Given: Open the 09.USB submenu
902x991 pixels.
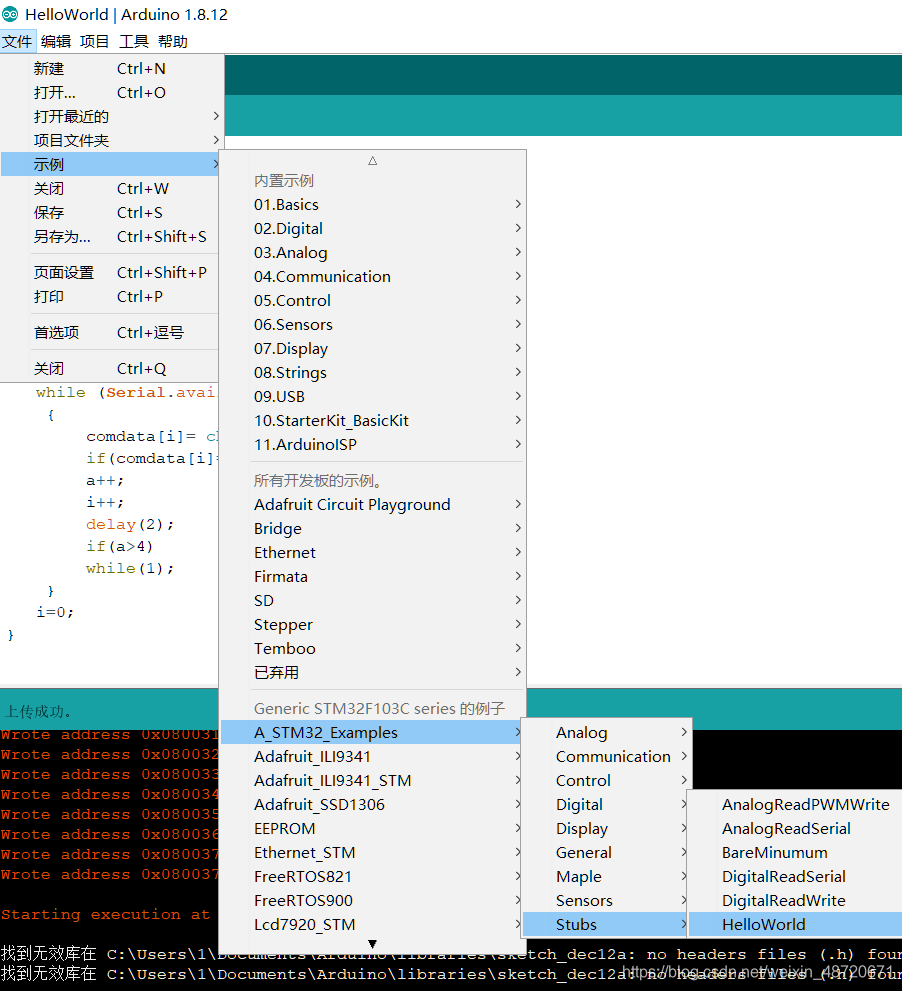Looking at the screenshot, I should 373,397.
